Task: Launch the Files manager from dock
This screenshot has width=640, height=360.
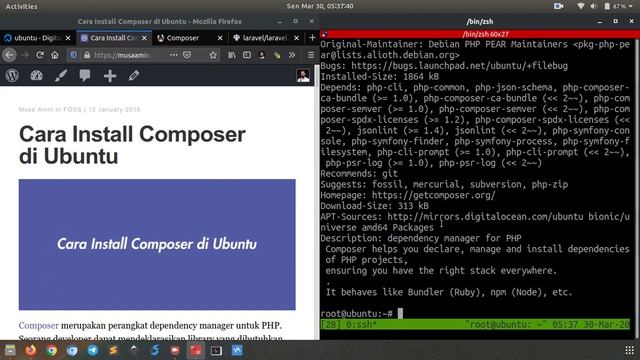Action: [x=10, y=350]
